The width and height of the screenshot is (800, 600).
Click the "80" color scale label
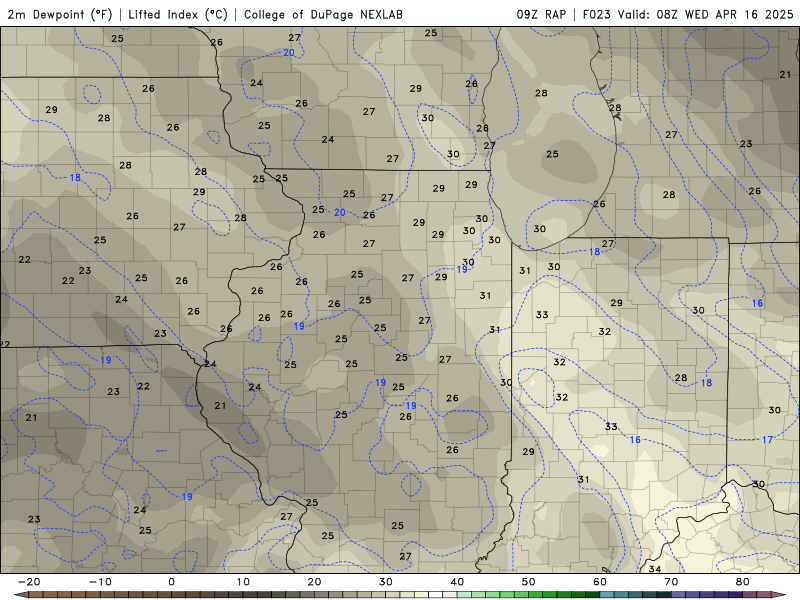(x=743, y=582)
